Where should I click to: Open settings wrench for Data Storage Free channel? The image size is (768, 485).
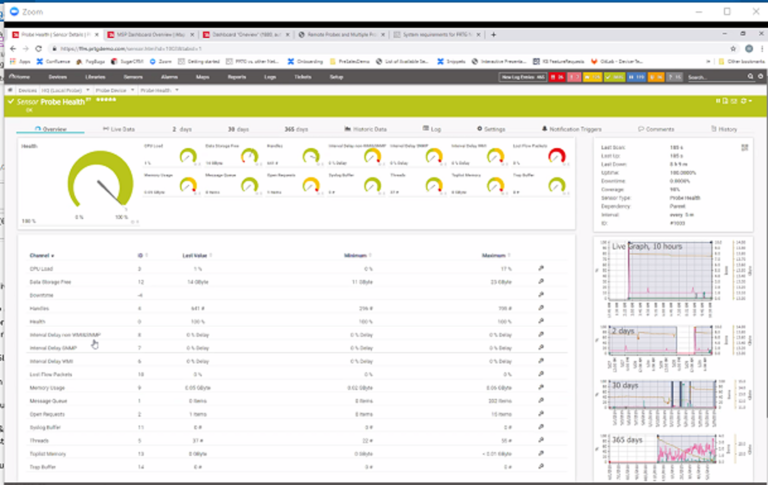pos(541,282)
